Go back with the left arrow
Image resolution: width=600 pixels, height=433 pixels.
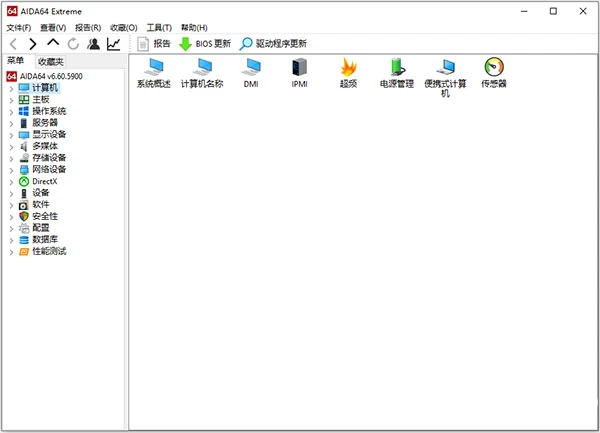click(13, 44)
